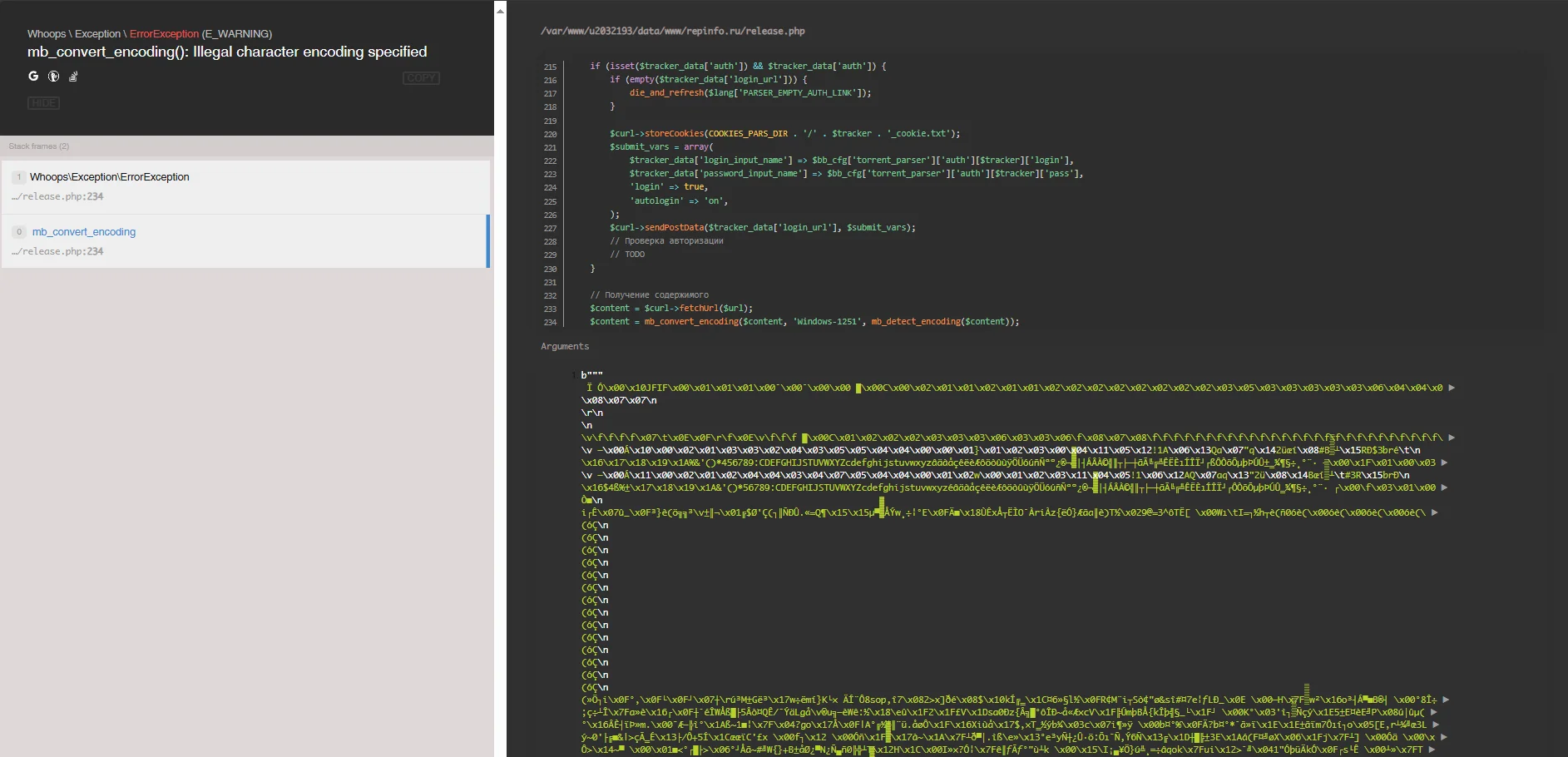This screenshot has width=1568, height=757.
Task: Expand the line ending with \x00°8Î÷
Action: tap(1446, 700)
